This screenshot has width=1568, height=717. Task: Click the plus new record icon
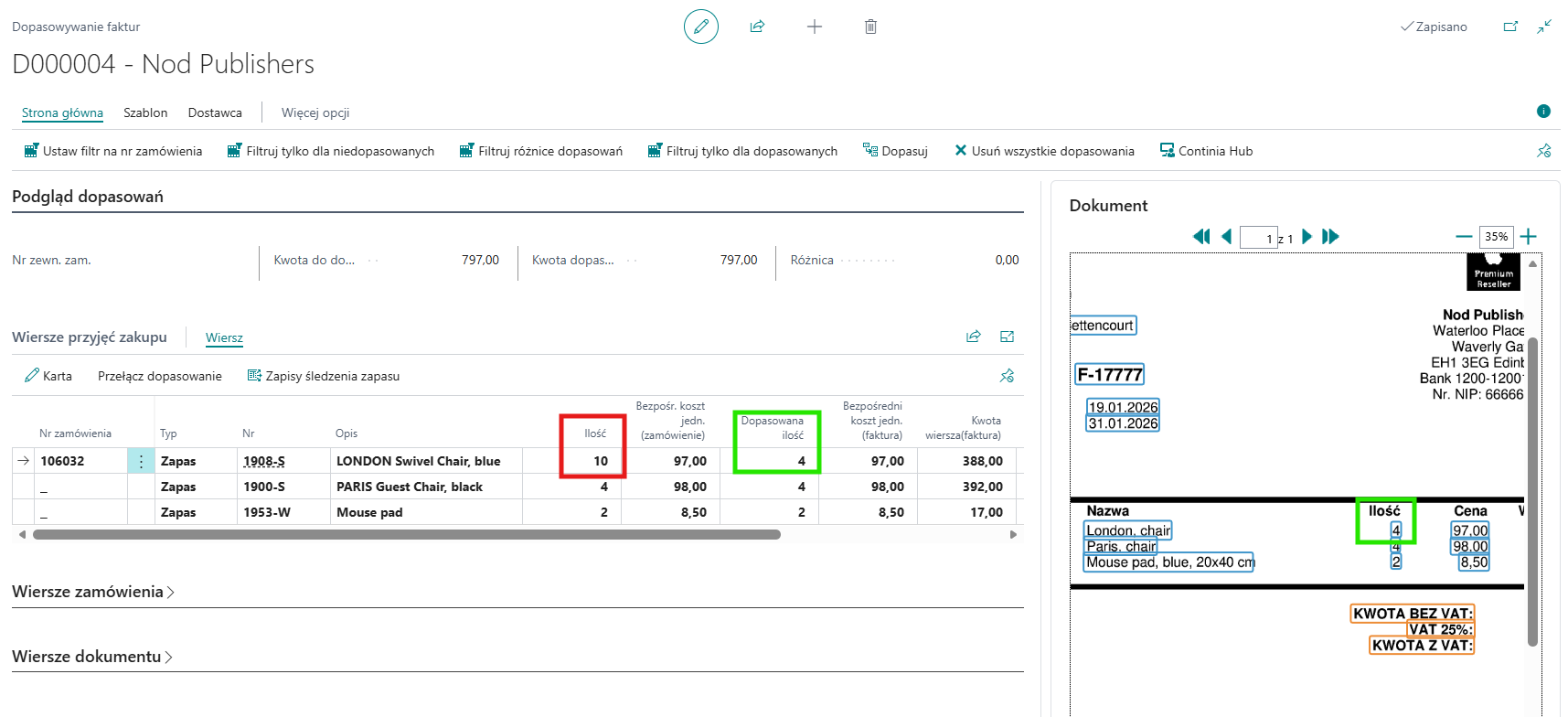(x=815, y=27)
